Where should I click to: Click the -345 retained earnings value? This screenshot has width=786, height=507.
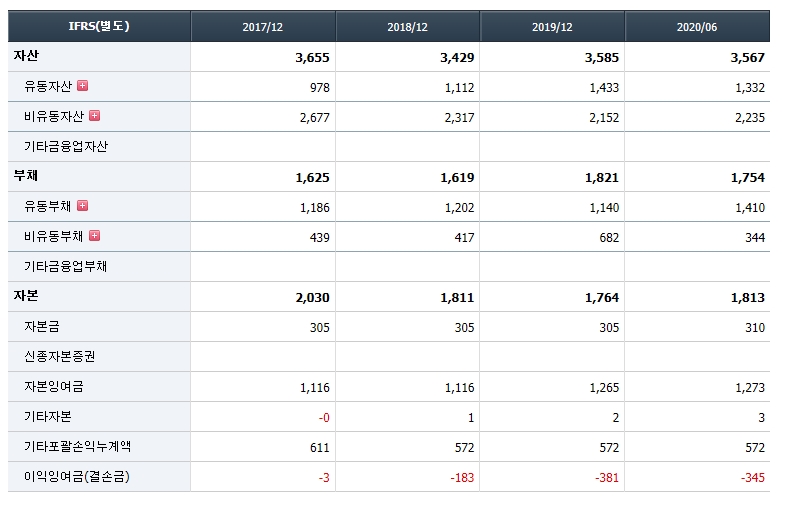tap(753, 477)
